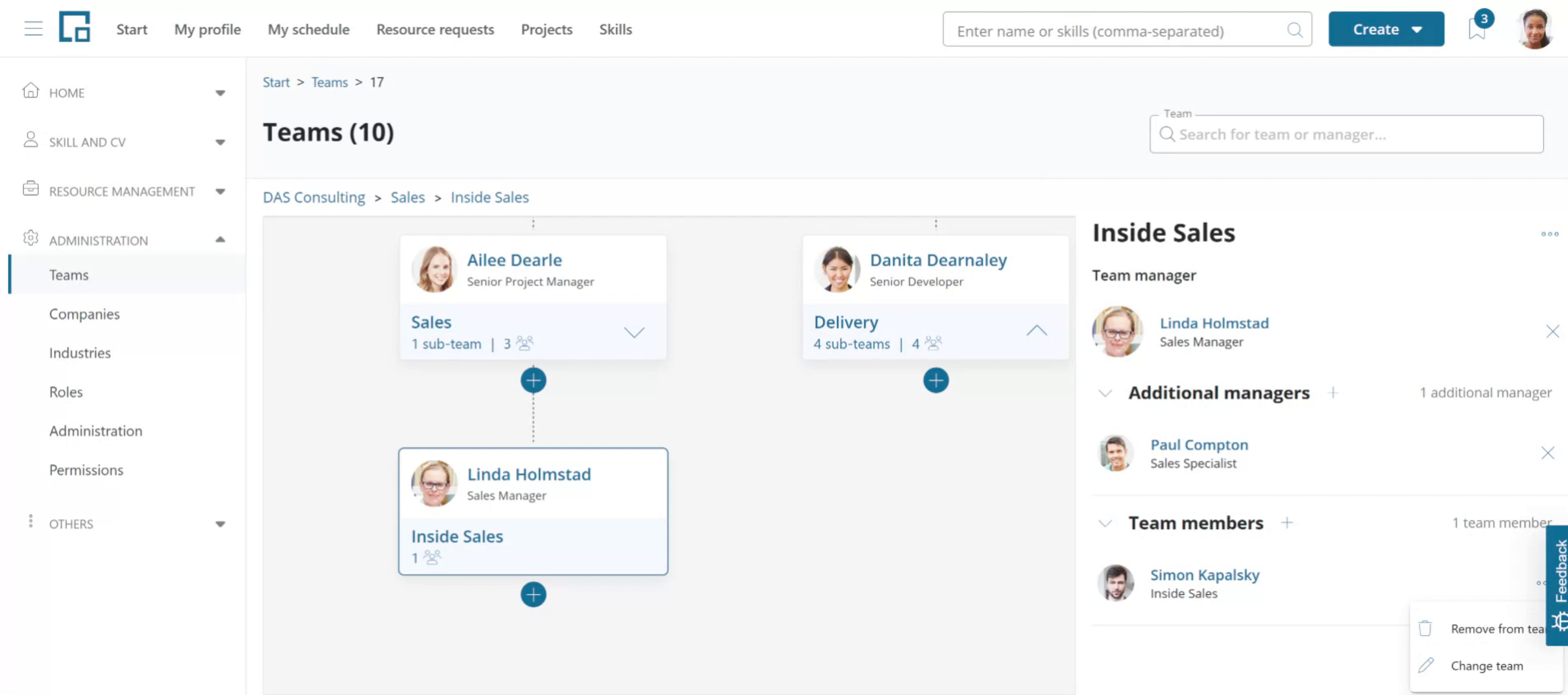This screenshot has width=1568, height=695.
Task: Open the user profile avatar
Action: pos(1535,29)
